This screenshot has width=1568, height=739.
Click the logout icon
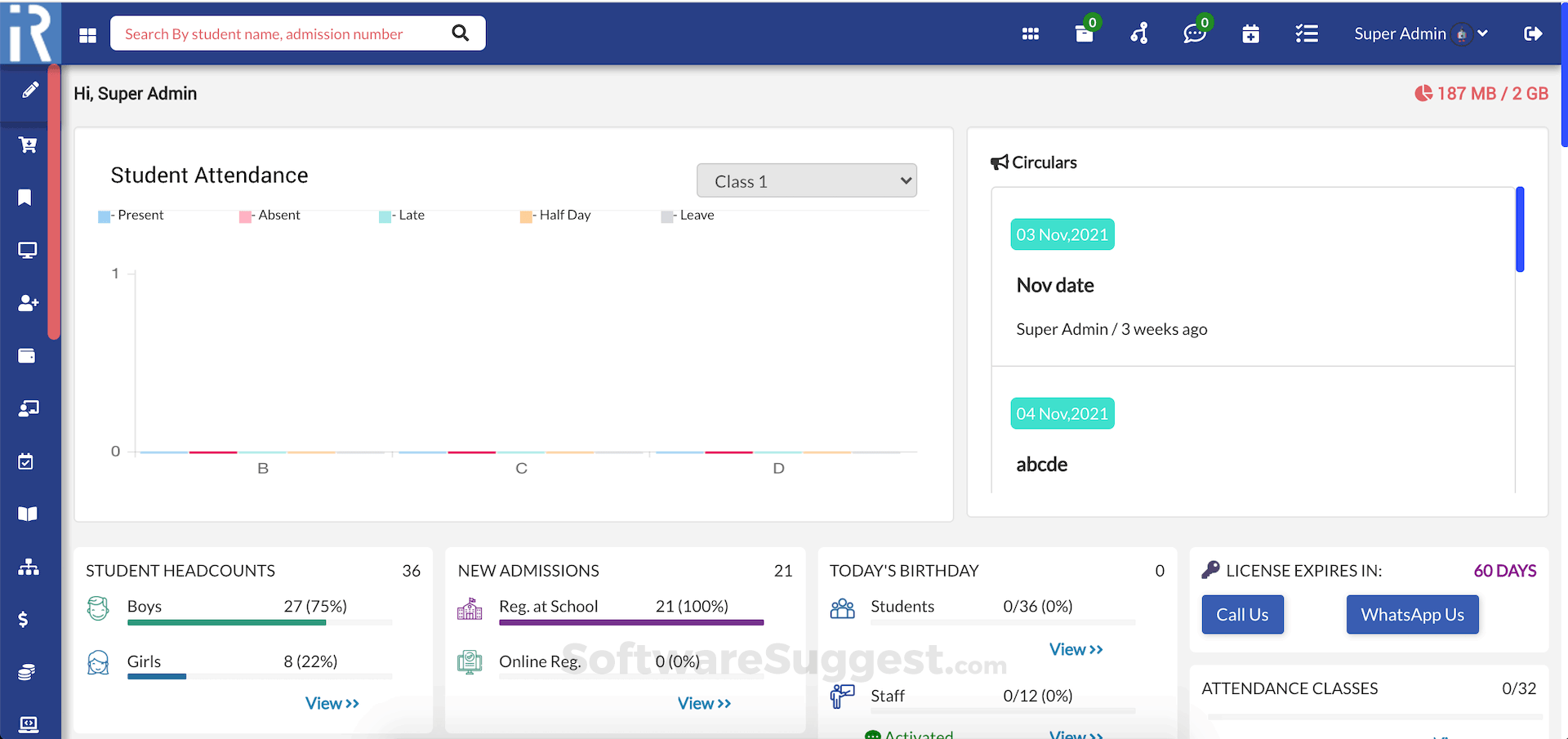pyautogui.click(x=1533, y=33)
